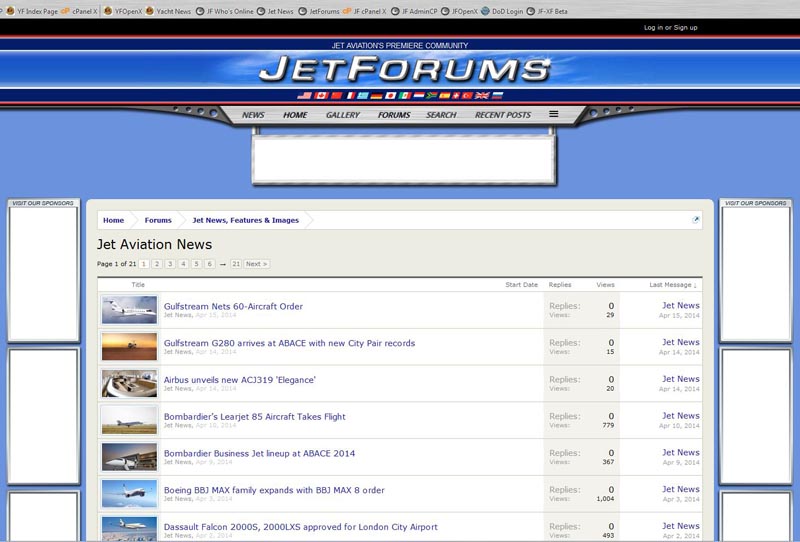Screen dimensions: 800x542
Task: Click thumbnail of Gulfstream G280 ABACE thread
Action: tap(129, 347)
